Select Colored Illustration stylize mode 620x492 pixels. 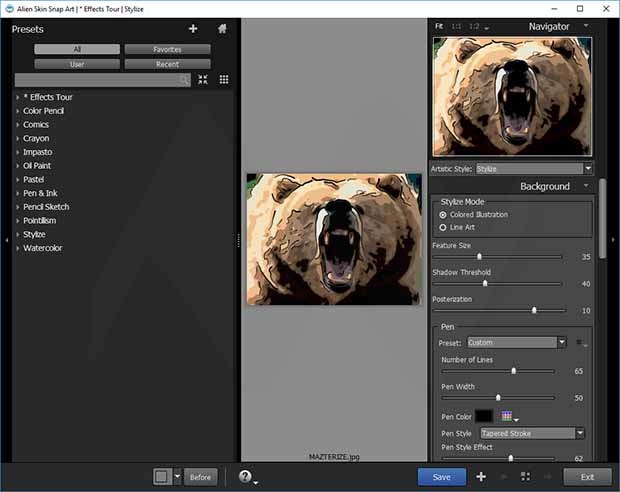tap(443, 215)
